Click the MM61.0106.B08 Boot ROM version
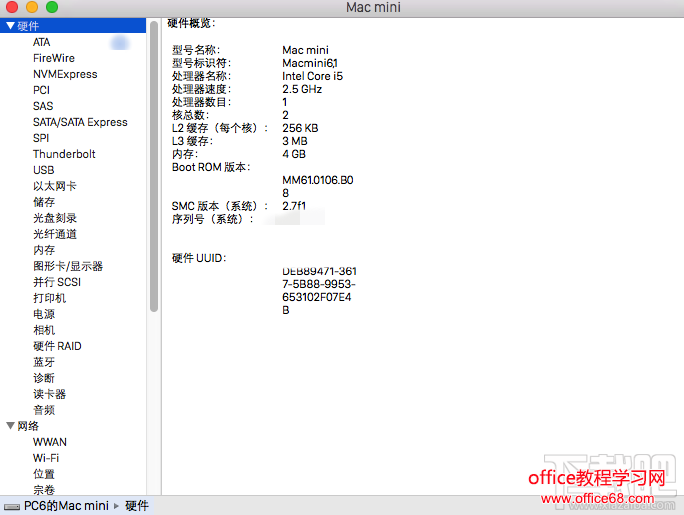Image resolution: width=684 pixels, height=515 pixels. click(x=318, y=187)
